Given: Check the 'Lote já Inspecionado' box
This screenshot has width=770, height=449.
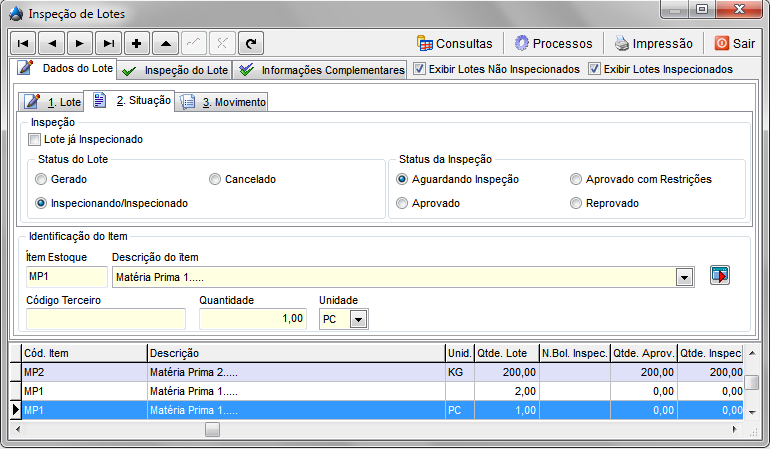Looking at the screenshot, I should point(36,140).
